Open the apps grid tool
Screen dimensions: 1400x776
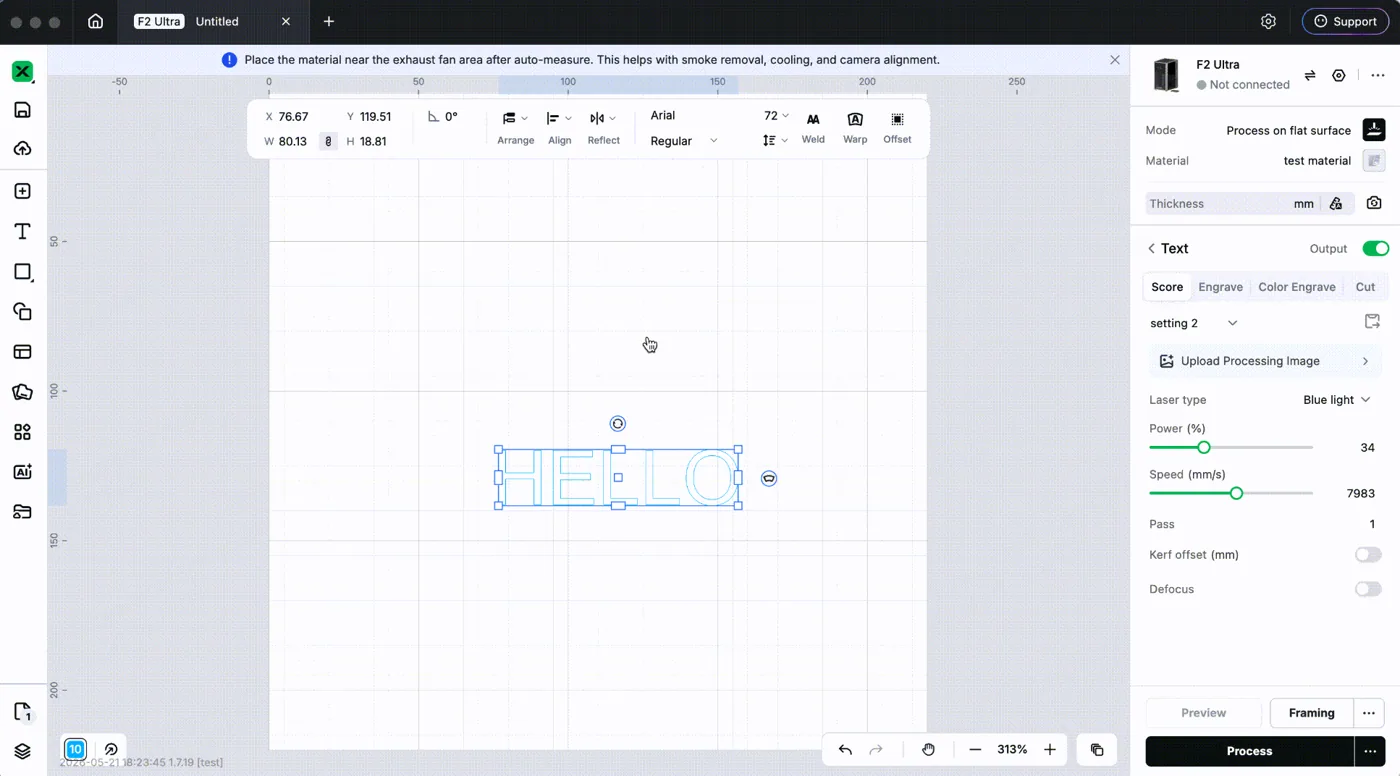22,432
